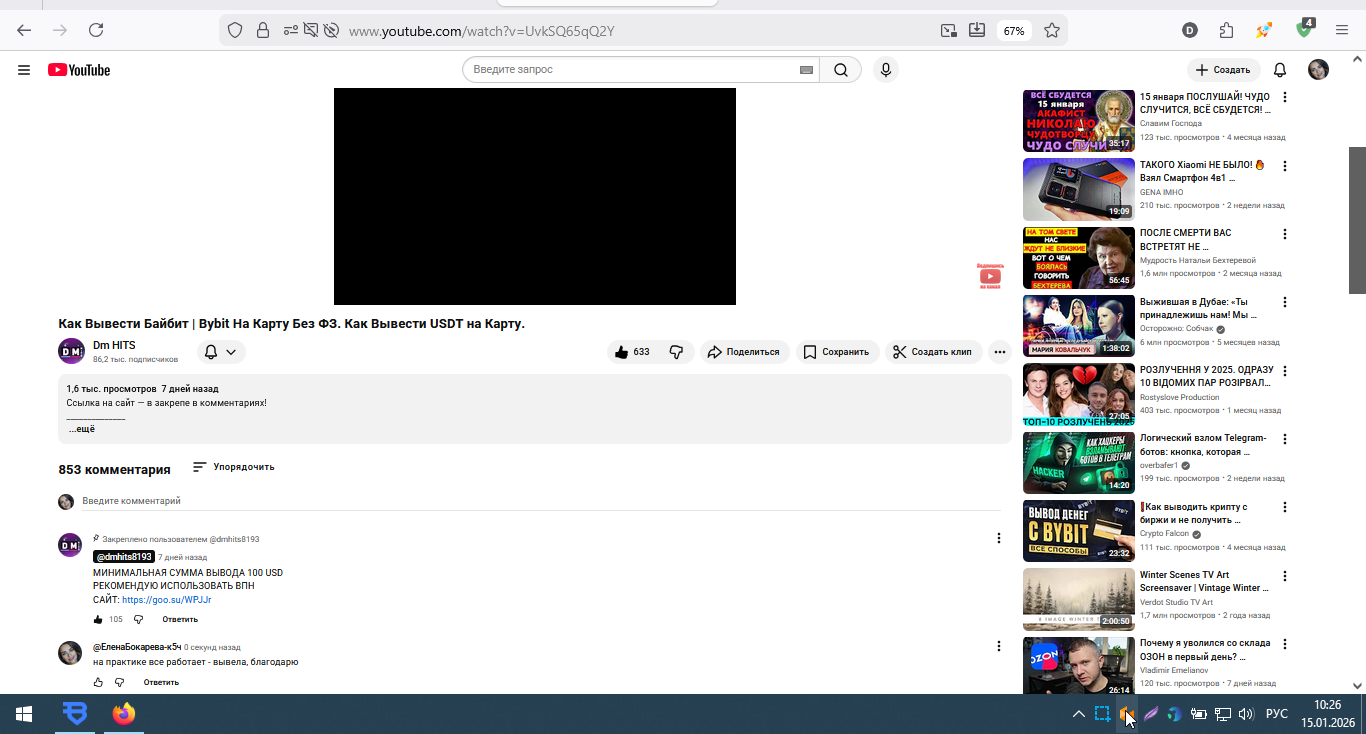Like the comment by @ЕленаБокарева-к5ч

[x=98, y=682]
